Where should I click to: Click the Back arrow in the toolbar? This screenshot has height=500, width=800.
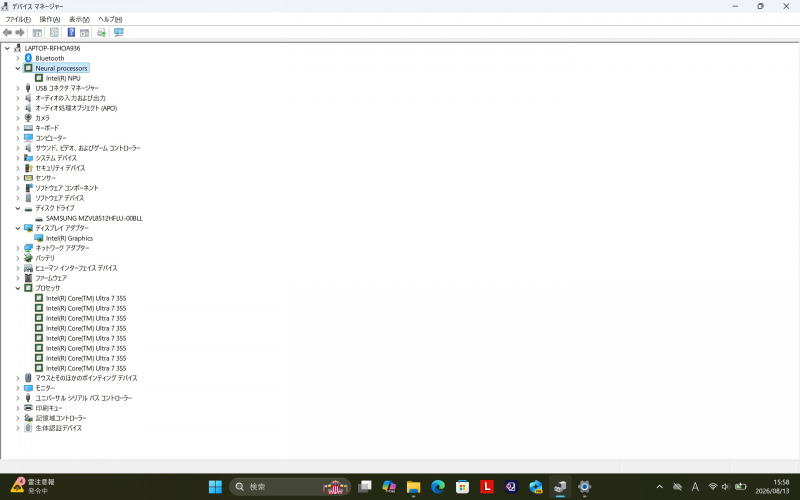click(x=7, y=33)
